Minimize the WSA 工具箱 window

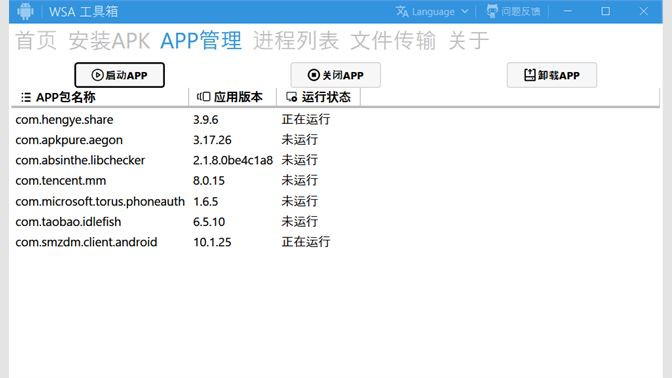[567, 11]
